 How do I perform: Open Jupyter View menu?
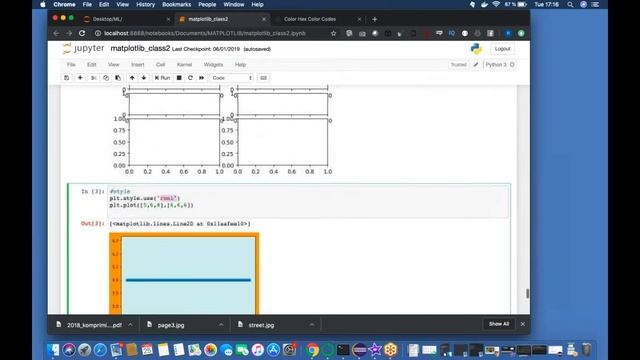click(x=113, y=64)
